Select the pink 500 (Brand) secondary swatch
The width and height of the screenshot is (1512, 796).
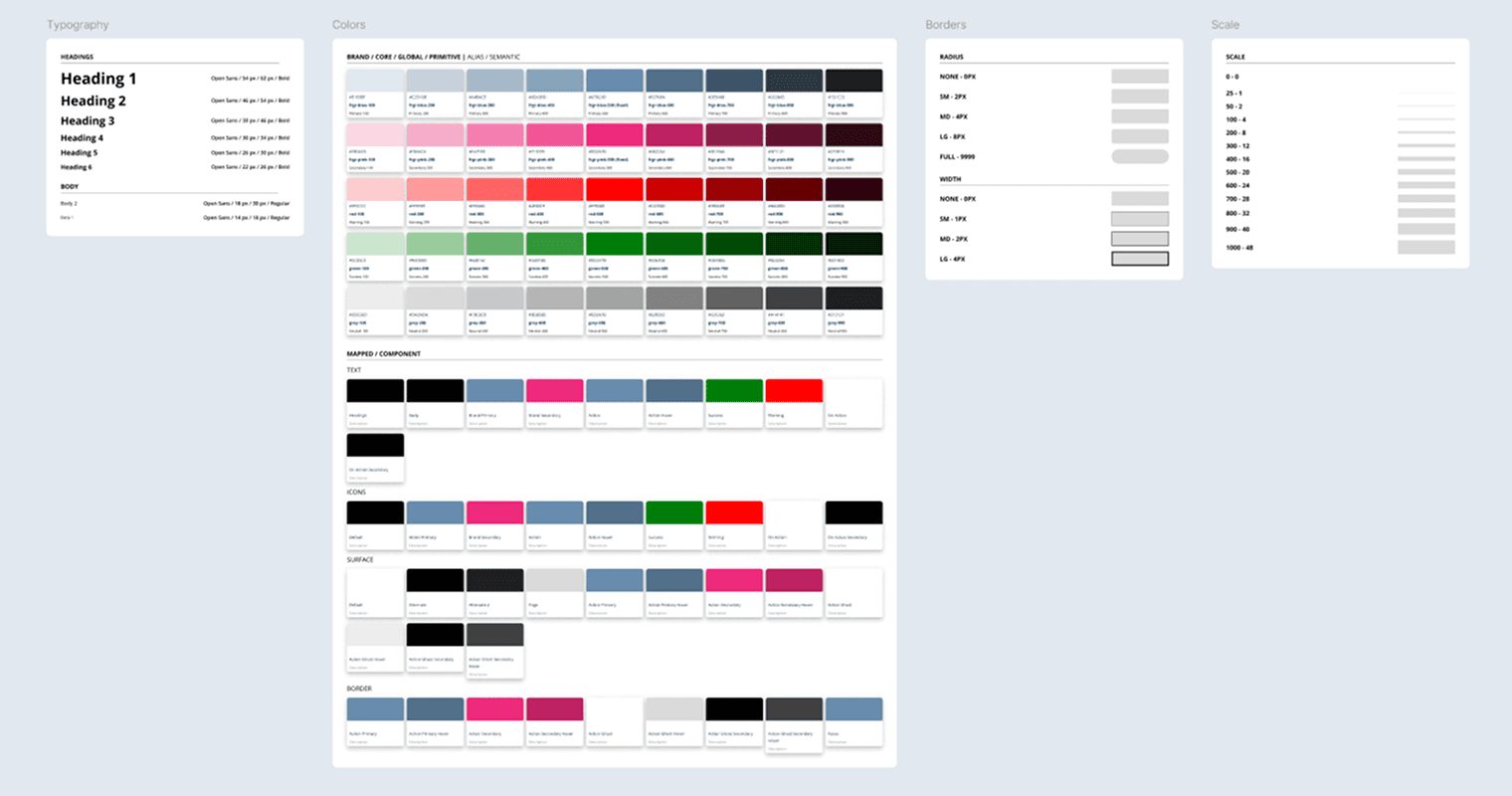click(614, 147)
